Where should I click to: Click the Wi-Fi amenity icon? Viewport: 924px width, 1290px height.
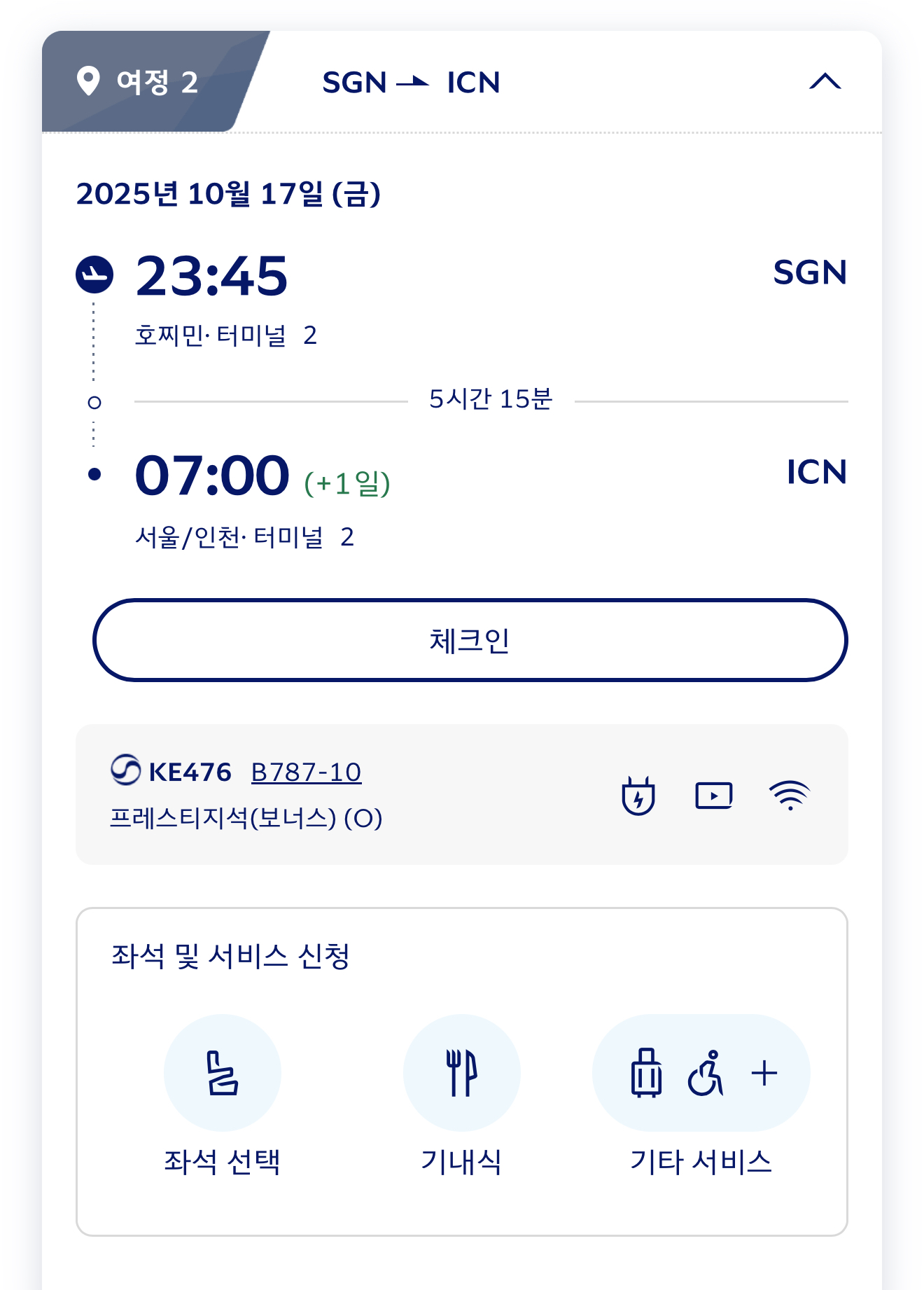[x=789, y=796]
